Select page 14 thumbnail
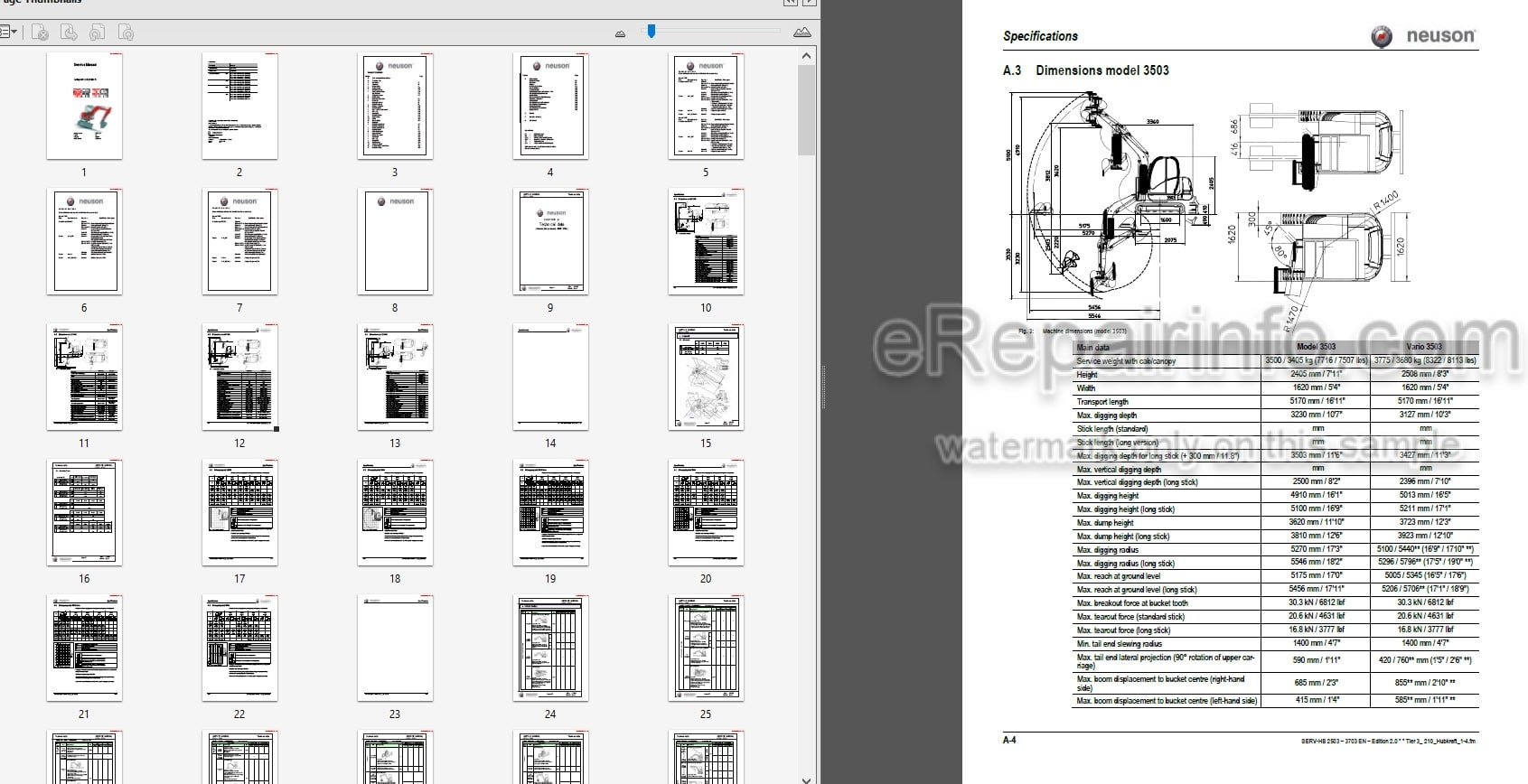Image resolution: width=1528 pixels, height=784 pixels. click(x=550, y=378)
